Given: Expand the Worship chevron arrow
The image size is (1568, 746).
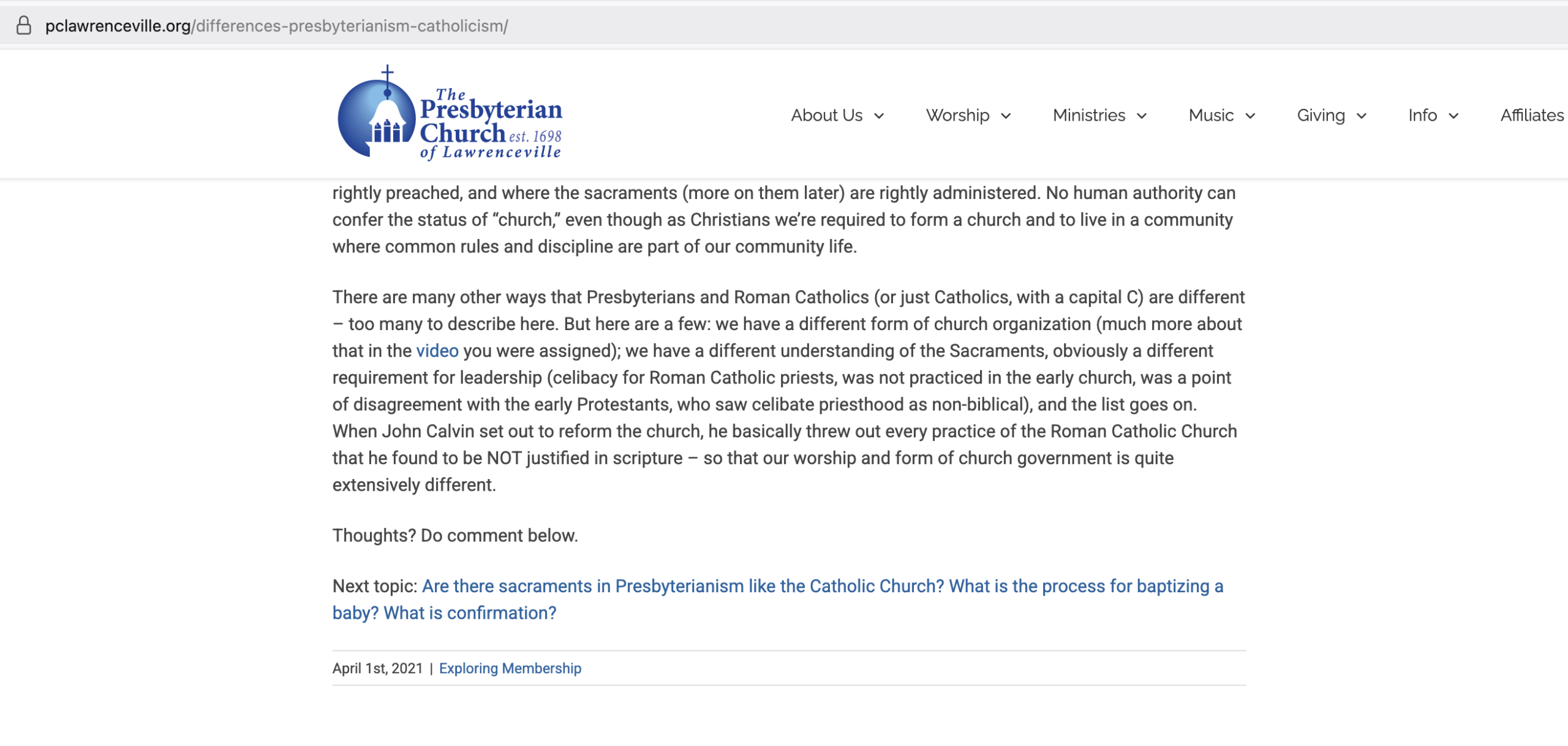Looking at the screenshot, I should [x=1006, y=116].
